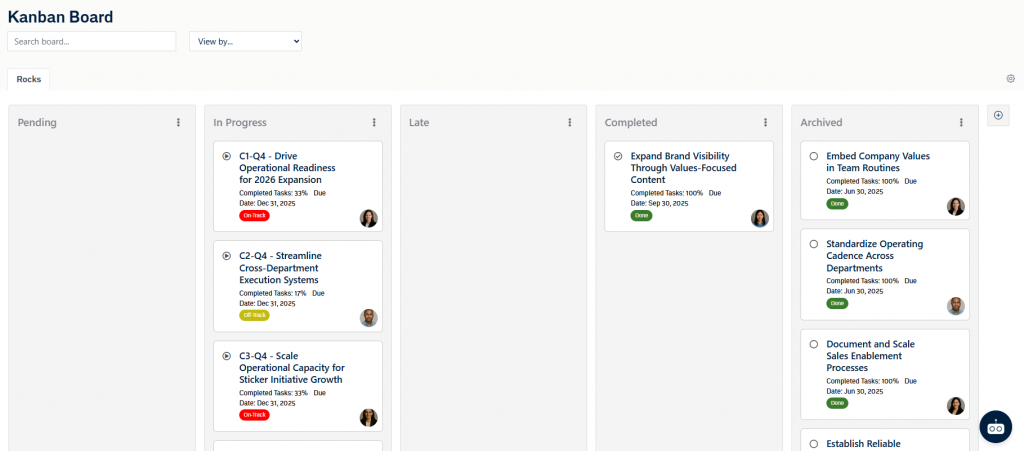Open the board settings gear icon
1024x451 pixels.
coord(1010,79)
